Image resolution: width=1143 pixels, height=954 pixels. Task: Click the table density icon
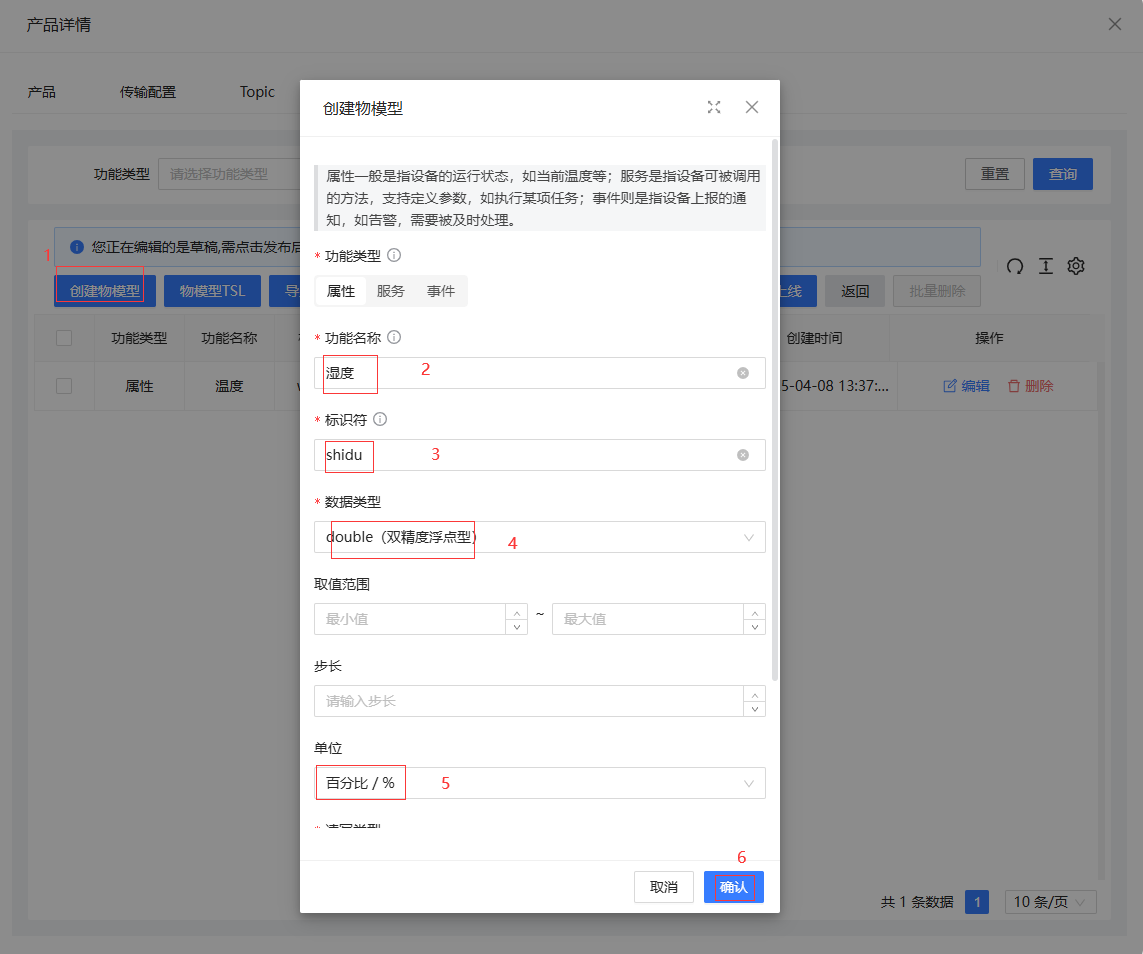[1045, 266]
